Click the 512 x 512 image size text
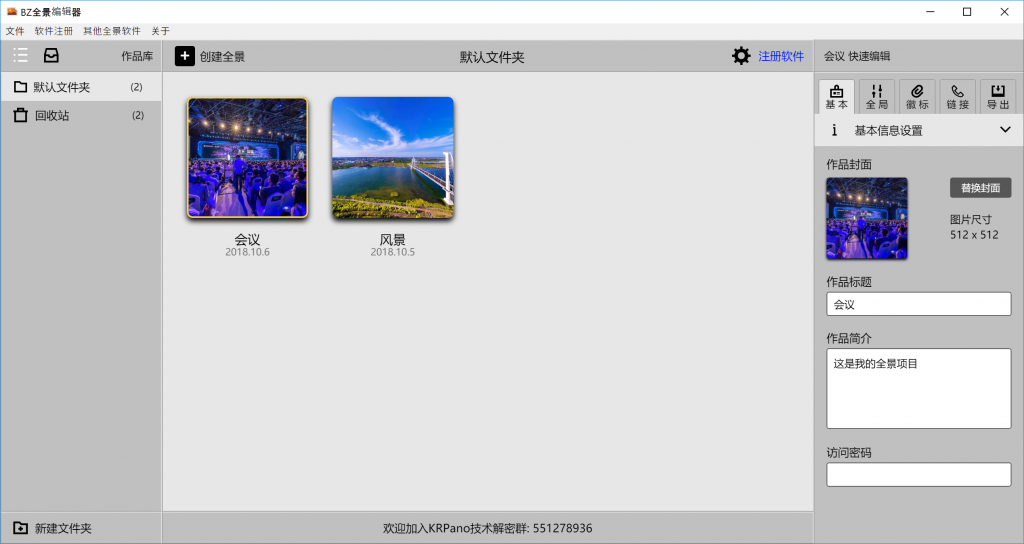Viewport: 1024px width, 544px height. click(x=974, y=234)
